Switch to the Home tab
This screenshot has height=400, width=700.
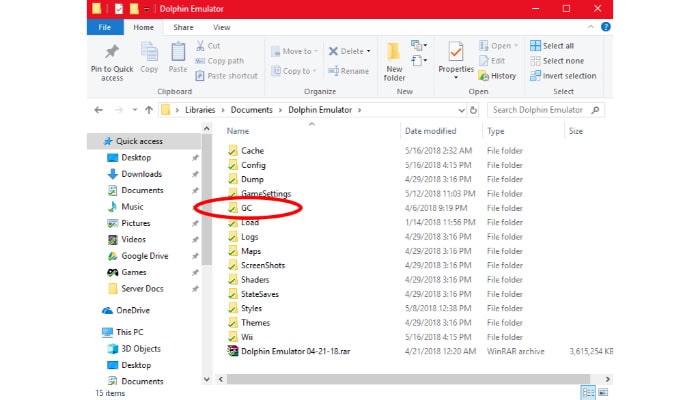tap(143, 27)
